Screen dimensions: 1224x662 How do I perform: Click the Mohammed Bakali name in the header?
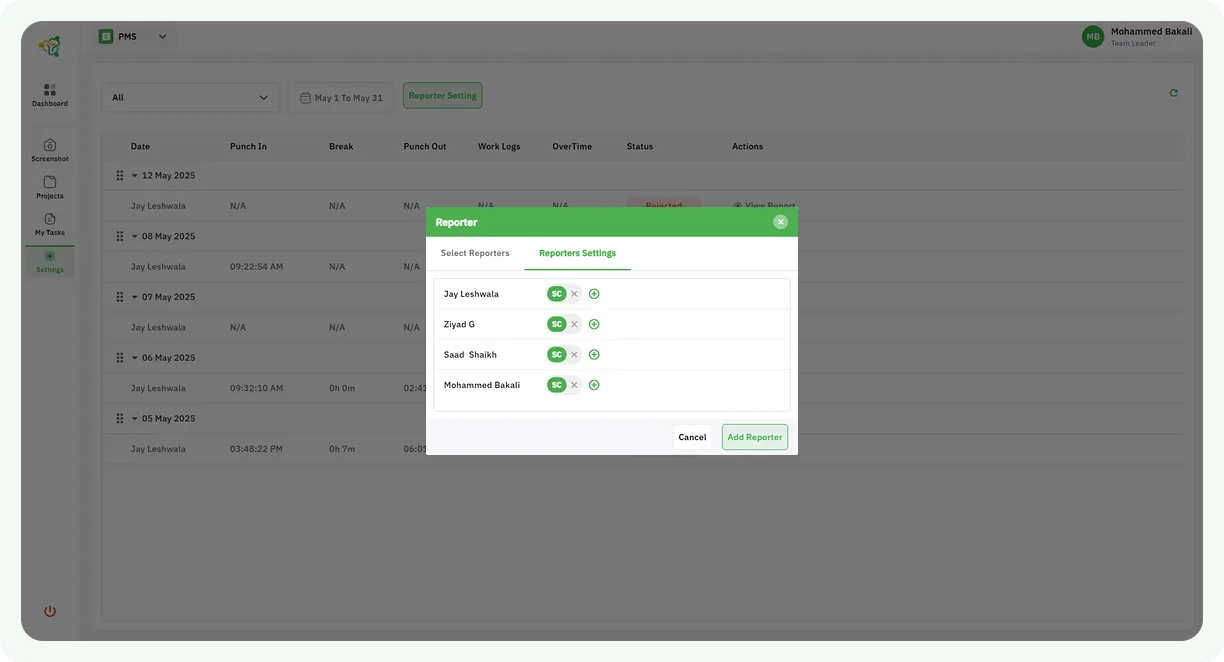1151,31
